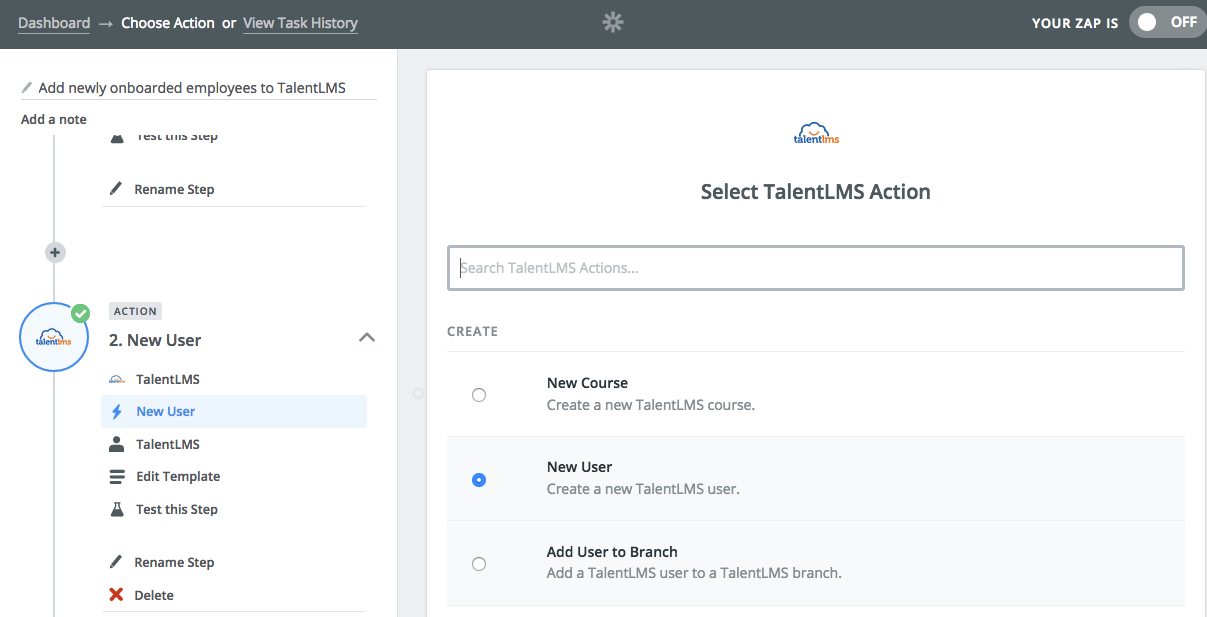Click the Zapier loading asterisk icon
1207x617 pixels.
[x=613, y=22]
